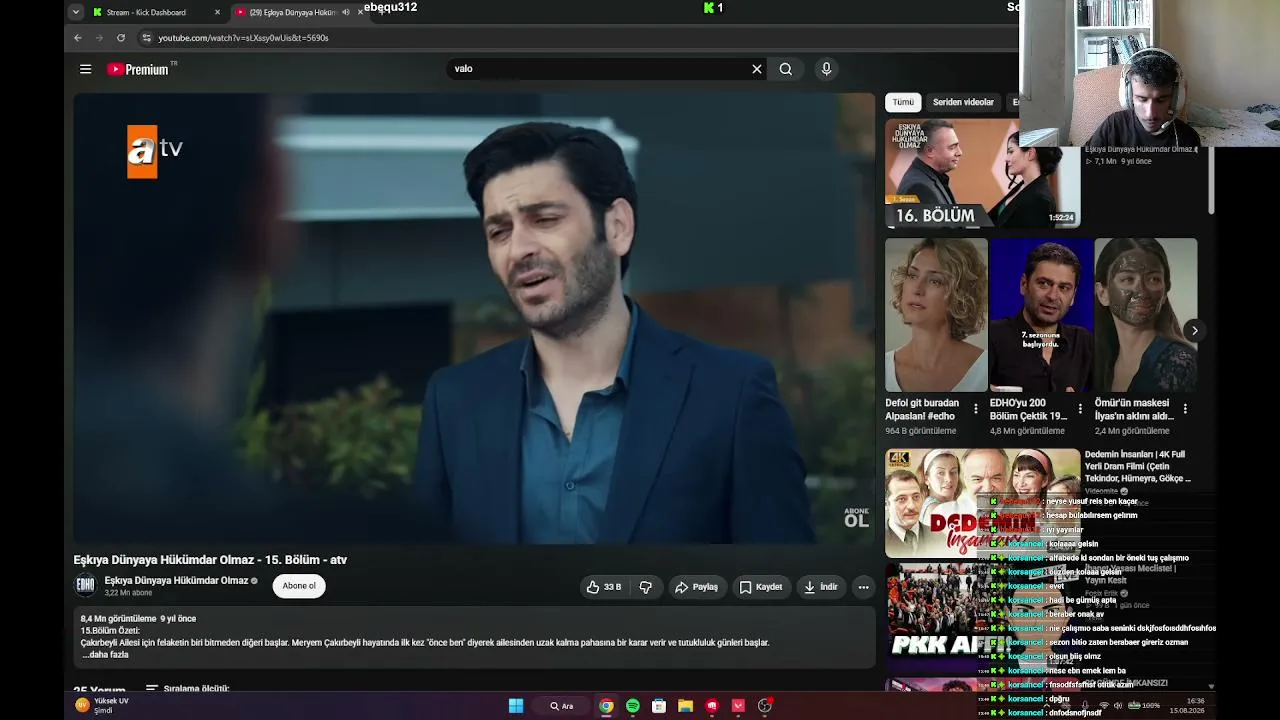The height and width of the screenshot is (720, 1280).
Task: Click the Windows taskbar 'Ara' search box
Action: pos(561,706)
